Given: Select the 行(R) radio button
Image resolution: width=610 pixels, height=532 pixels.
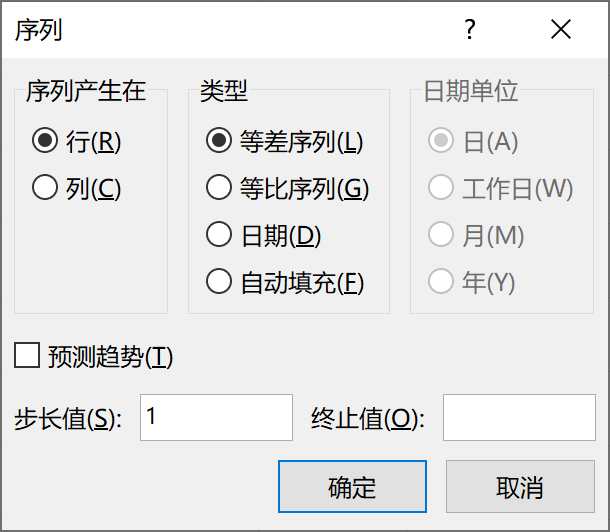Looking at the screenshot, I should click(x=44, y=141).
